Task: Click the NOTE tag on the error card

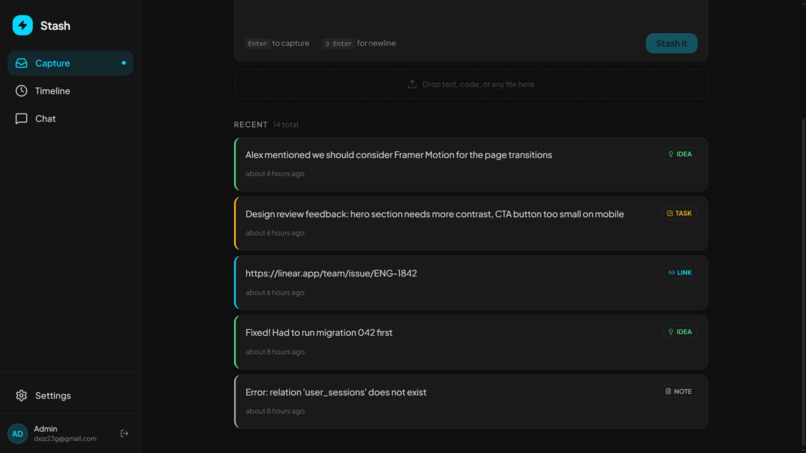Action: [679, 391]
